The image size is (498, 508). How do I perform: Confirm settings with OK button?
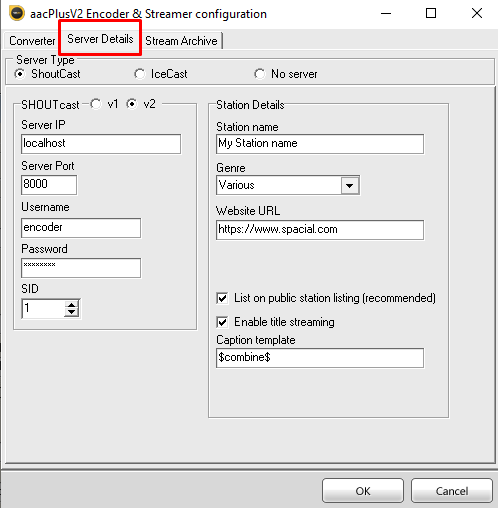pos(363,491)
